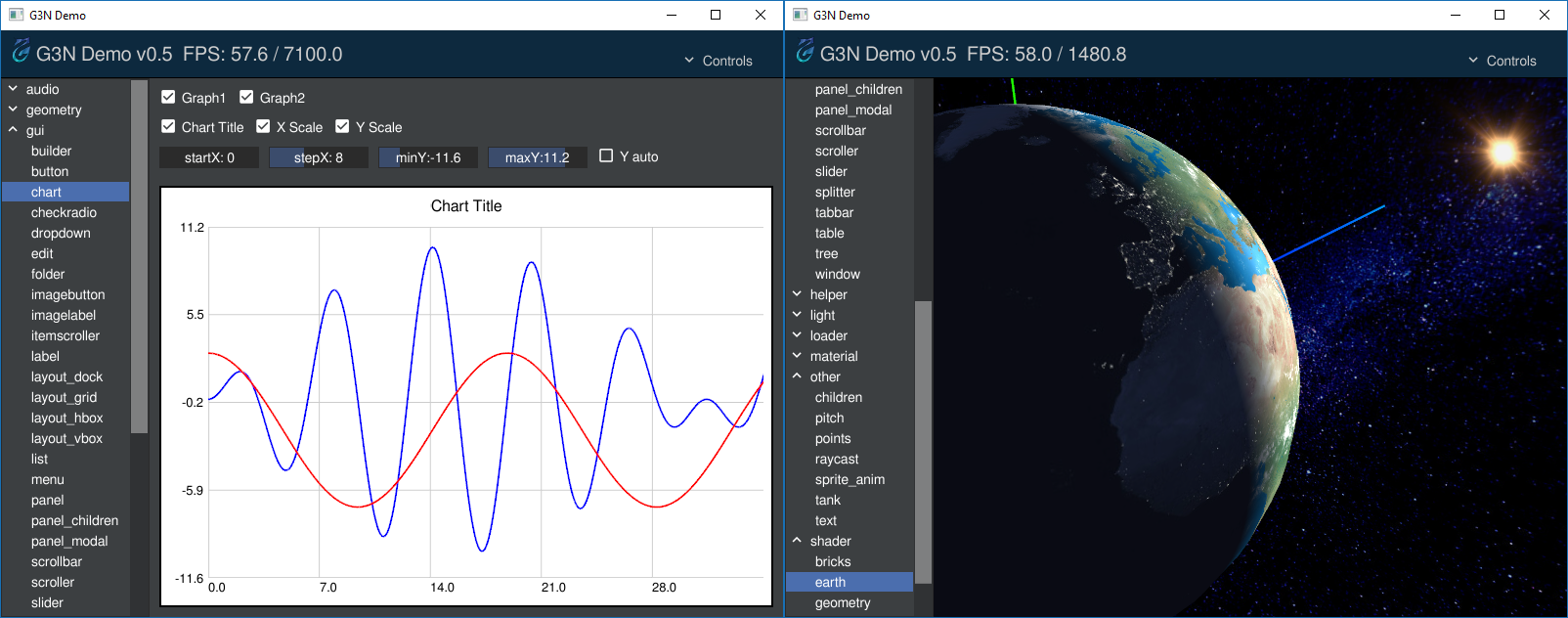Adjust the maxY slider
Screen dimensions: 1568x618
[538, 157]
